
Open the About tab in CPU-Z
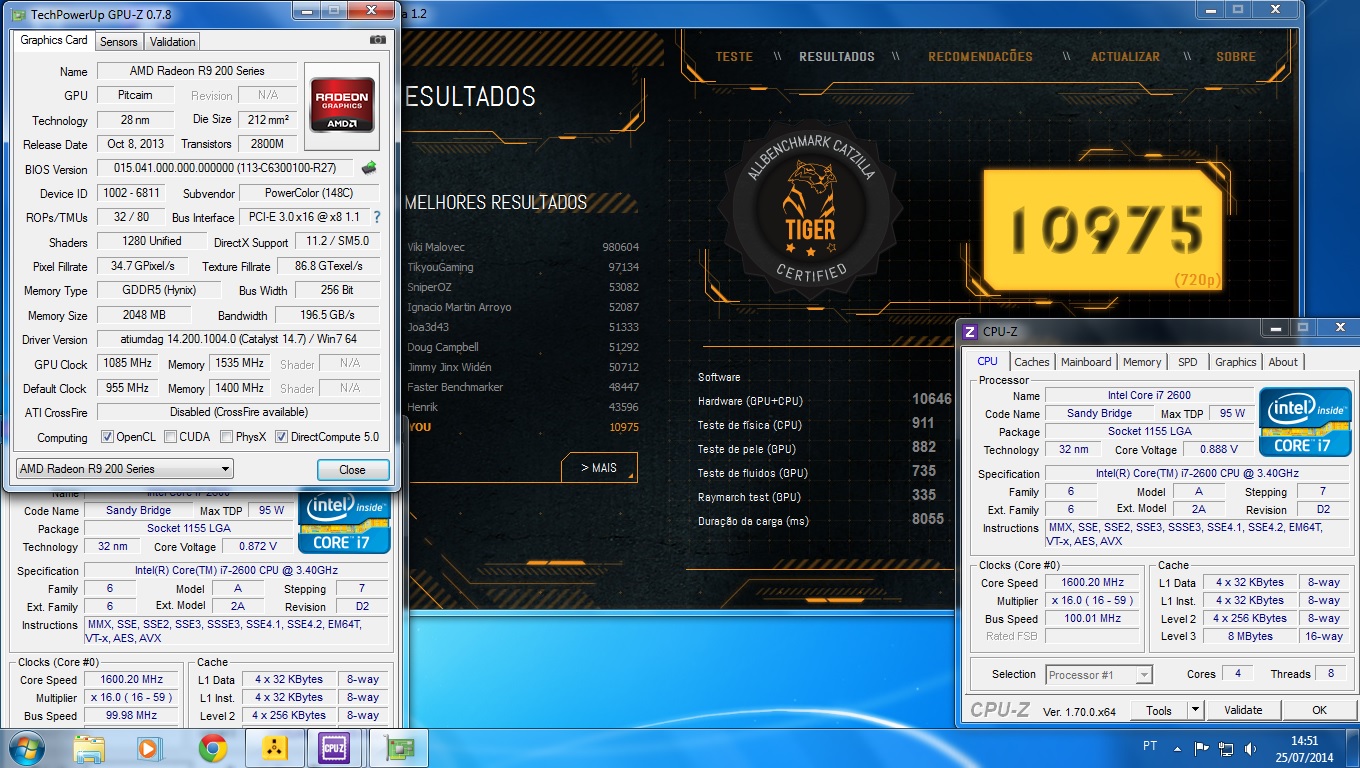(1284, 362)
